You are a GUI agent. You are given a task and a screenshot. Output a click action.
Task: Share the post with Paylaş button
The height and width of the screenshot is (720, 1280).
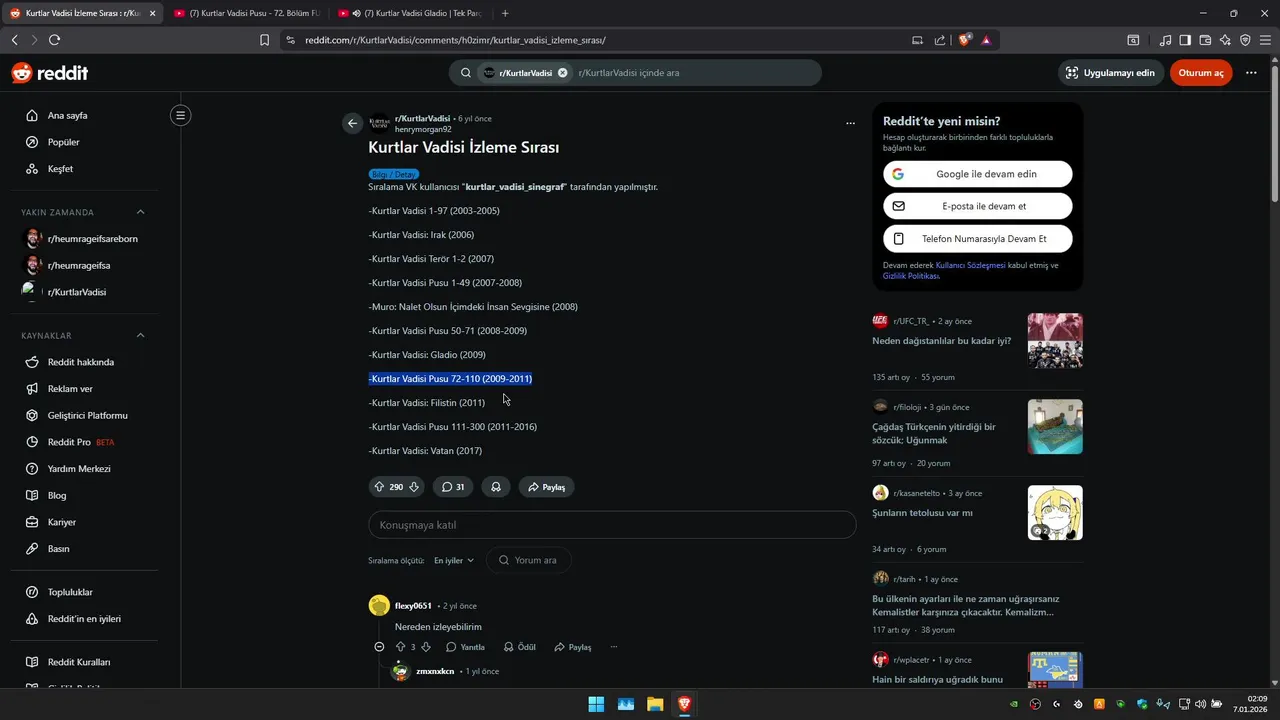tap(546, 487)
